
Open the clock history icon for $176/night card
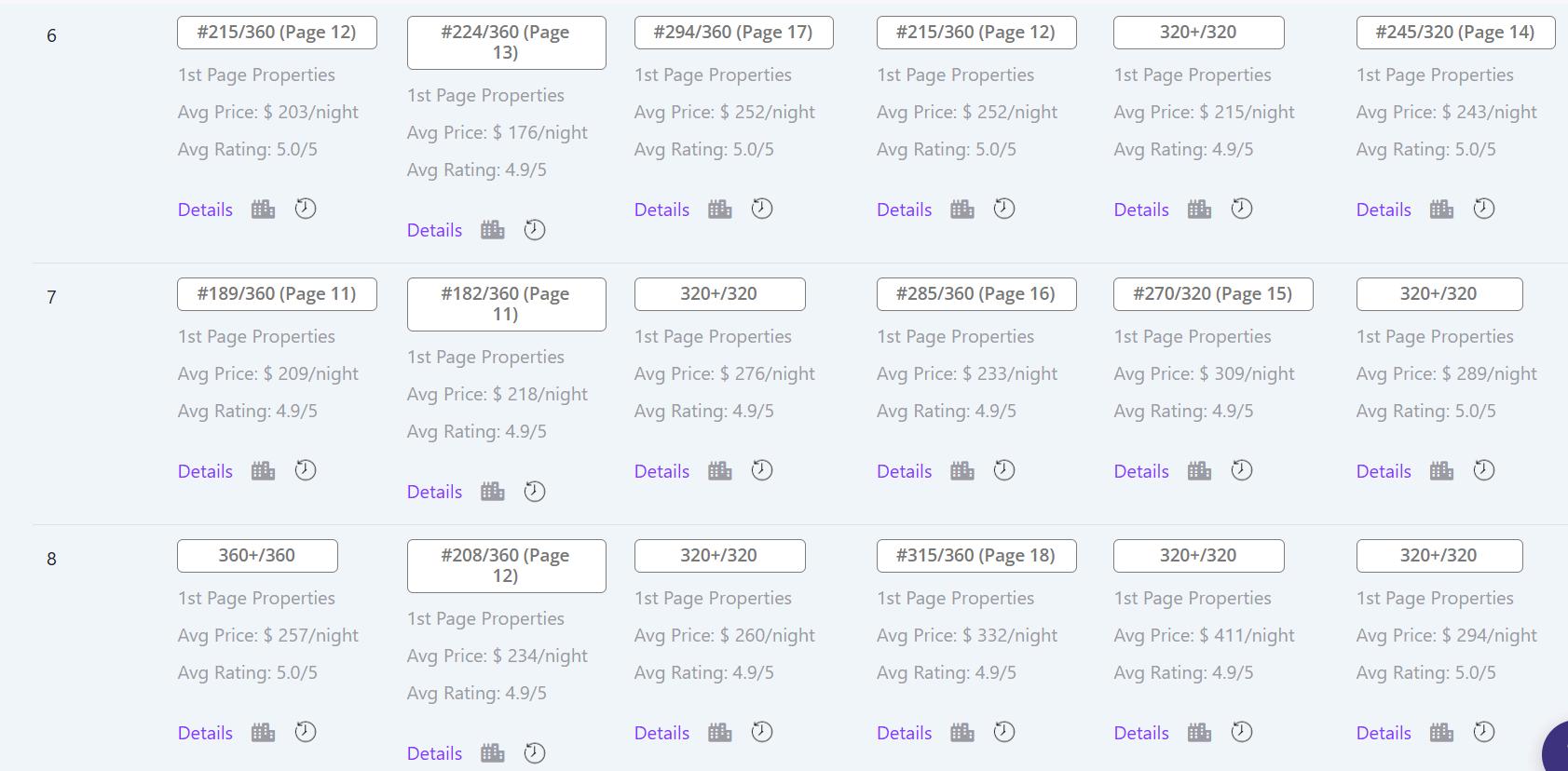tap(535, 229)
